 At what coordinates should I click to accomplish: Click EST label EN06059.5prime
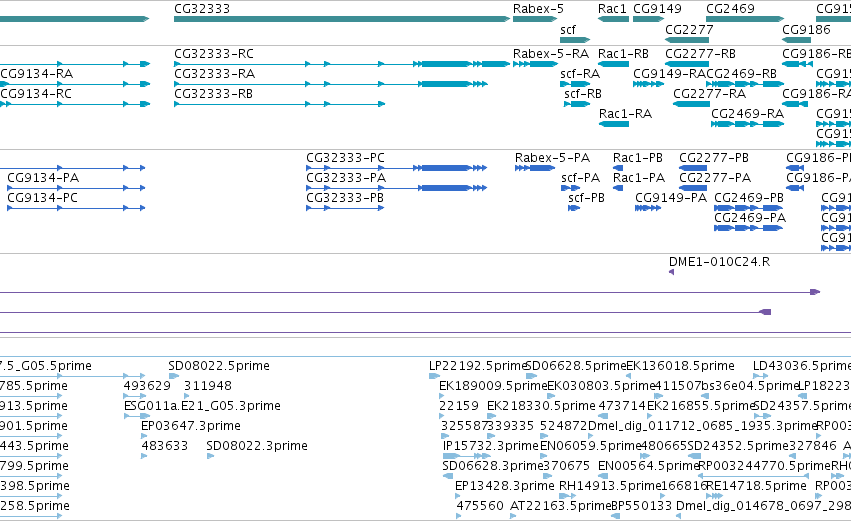(591, 446)
